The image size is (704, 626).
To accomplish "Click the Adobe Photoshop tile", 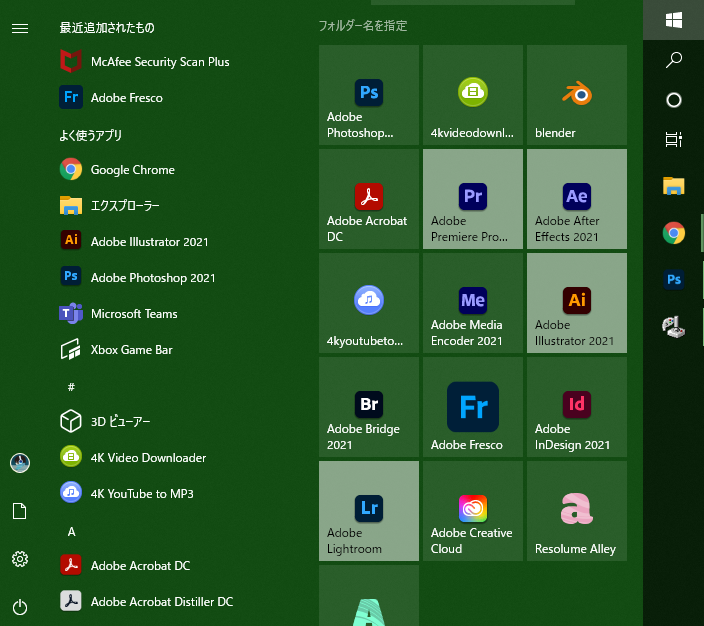I will point(369,95).
